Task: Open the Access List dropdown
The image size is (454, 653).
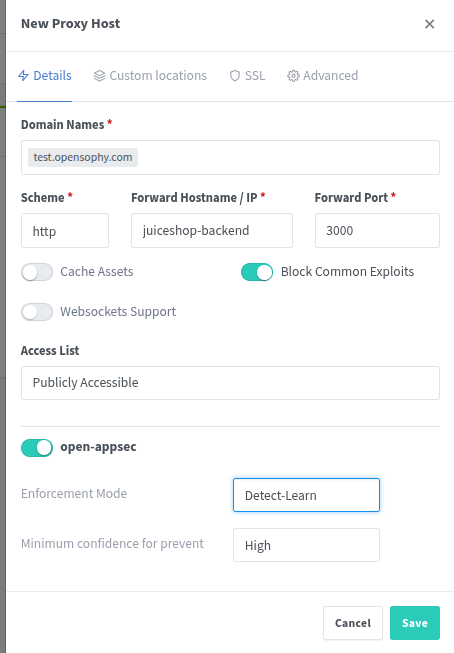Action: (x=230, y=383)
